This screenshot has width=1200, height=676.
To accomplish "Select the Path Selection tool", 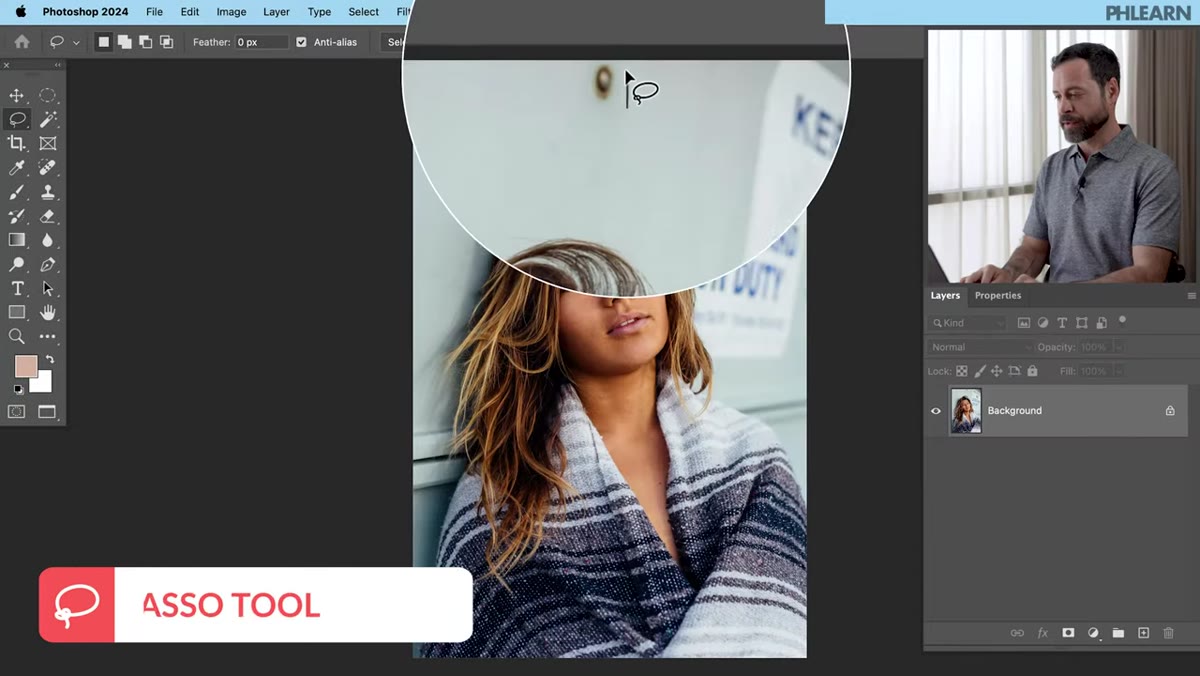I will pos(47,289).
